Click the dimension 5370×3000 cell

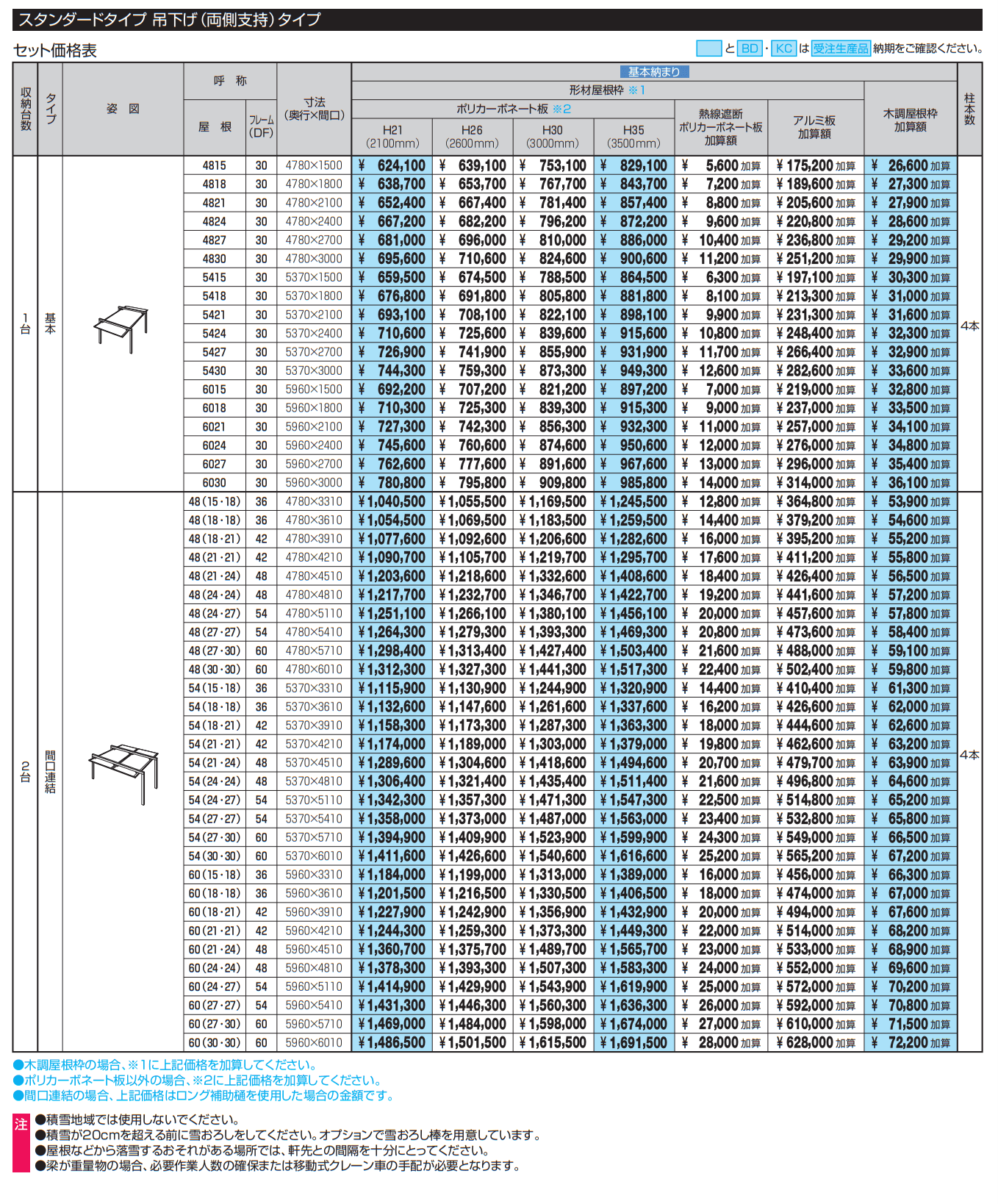(x=314, y=371)
